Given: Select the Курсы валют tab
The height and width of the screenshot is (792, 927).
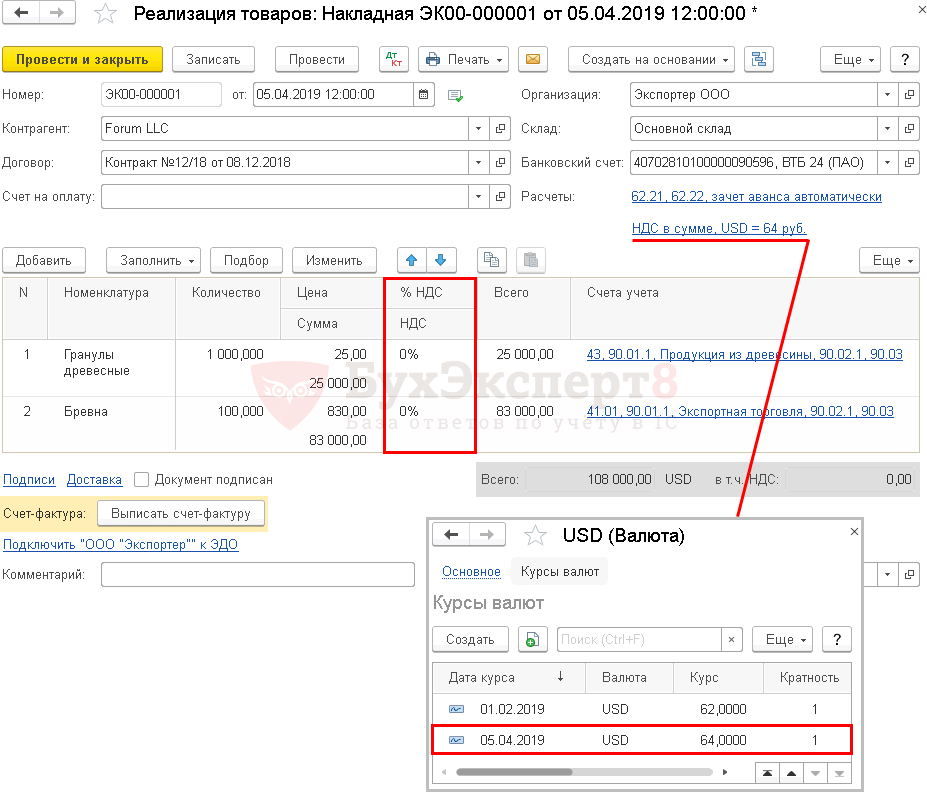Looking at the screenshot, I should point(560,571).
